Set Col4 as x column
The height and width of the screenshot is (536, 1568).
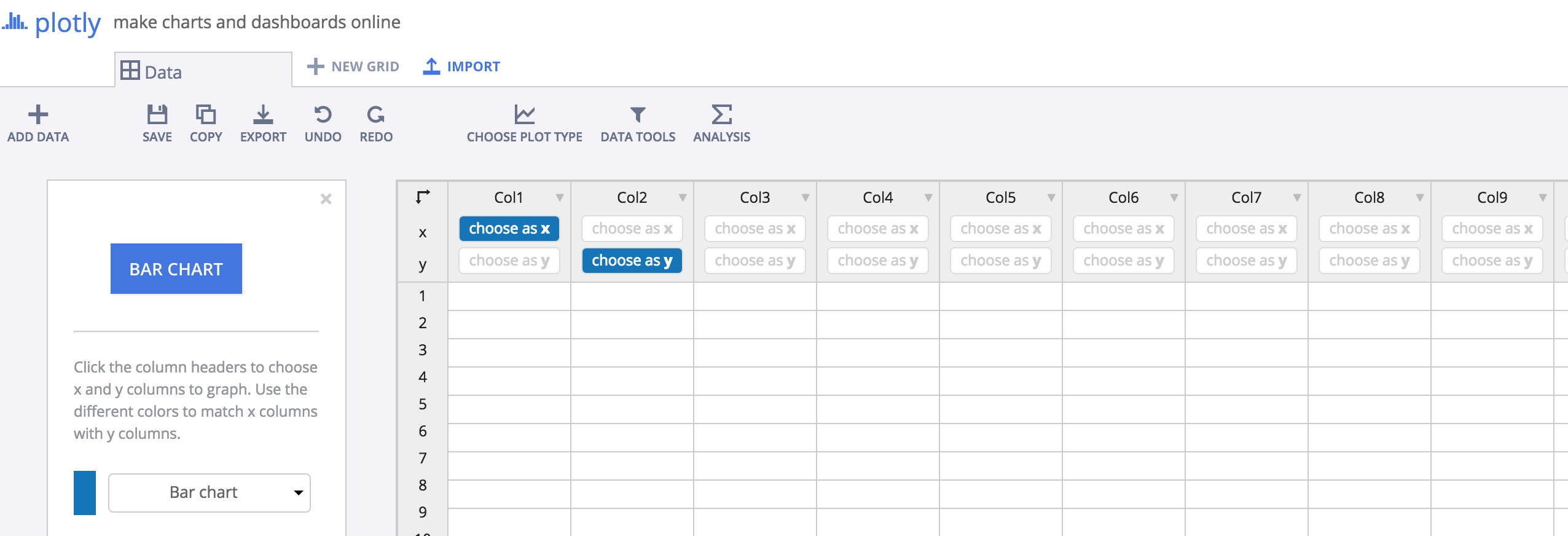click(x=878, y=229)
